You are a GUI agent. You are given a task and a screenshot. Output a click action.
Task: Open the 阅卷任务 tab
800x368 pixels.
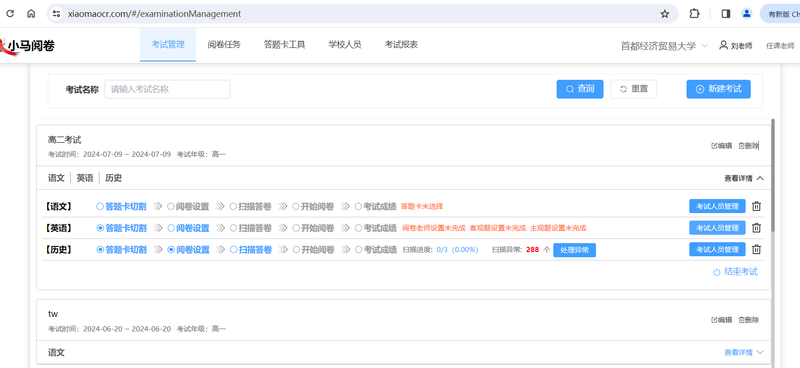224,44
